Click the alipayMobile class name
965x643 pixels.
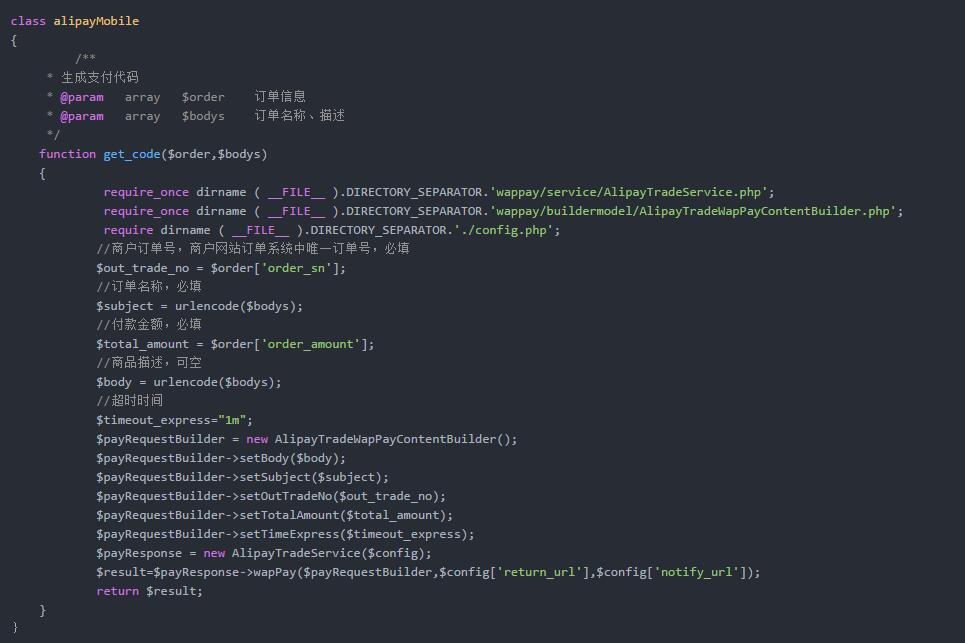point(96,21)
